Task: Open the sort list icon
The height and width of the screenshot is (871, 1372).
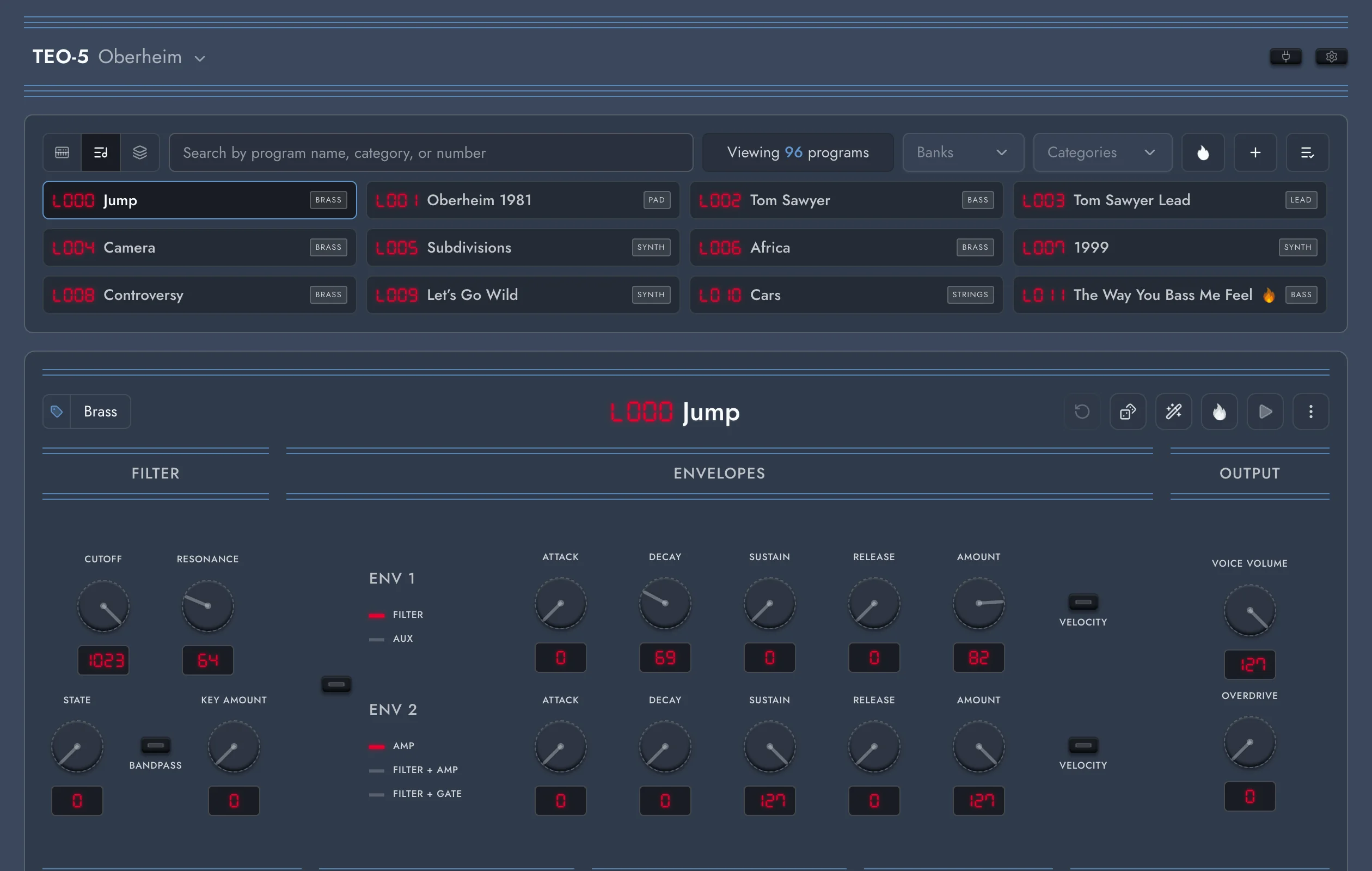Action: (x=1307, y=152)
